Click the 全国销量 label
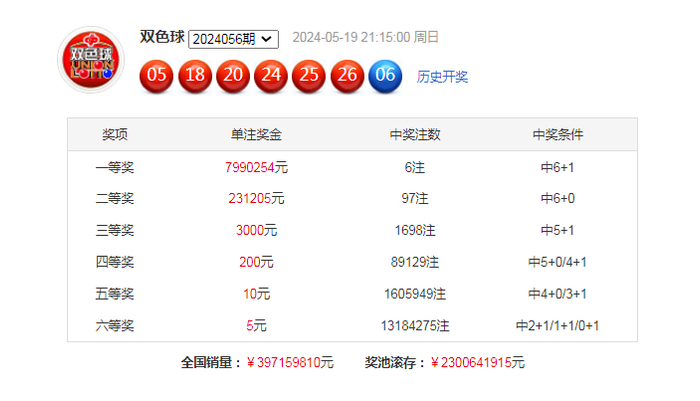This screenshot has height=401, width=700. click(x=212, y=362)
